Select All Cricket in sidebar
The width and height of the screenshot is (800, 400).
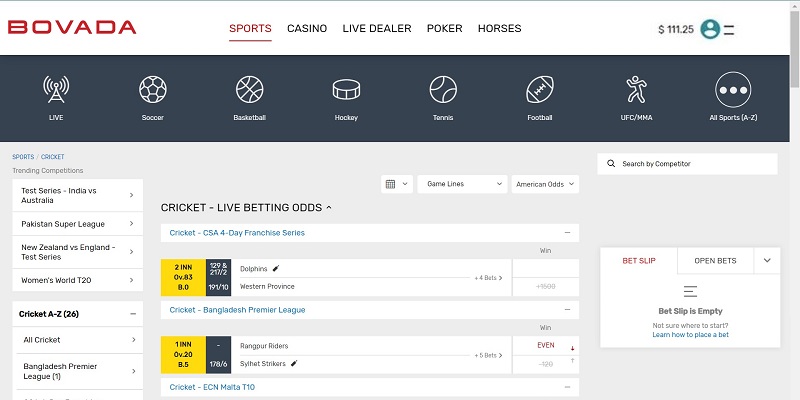click(80, 340)
